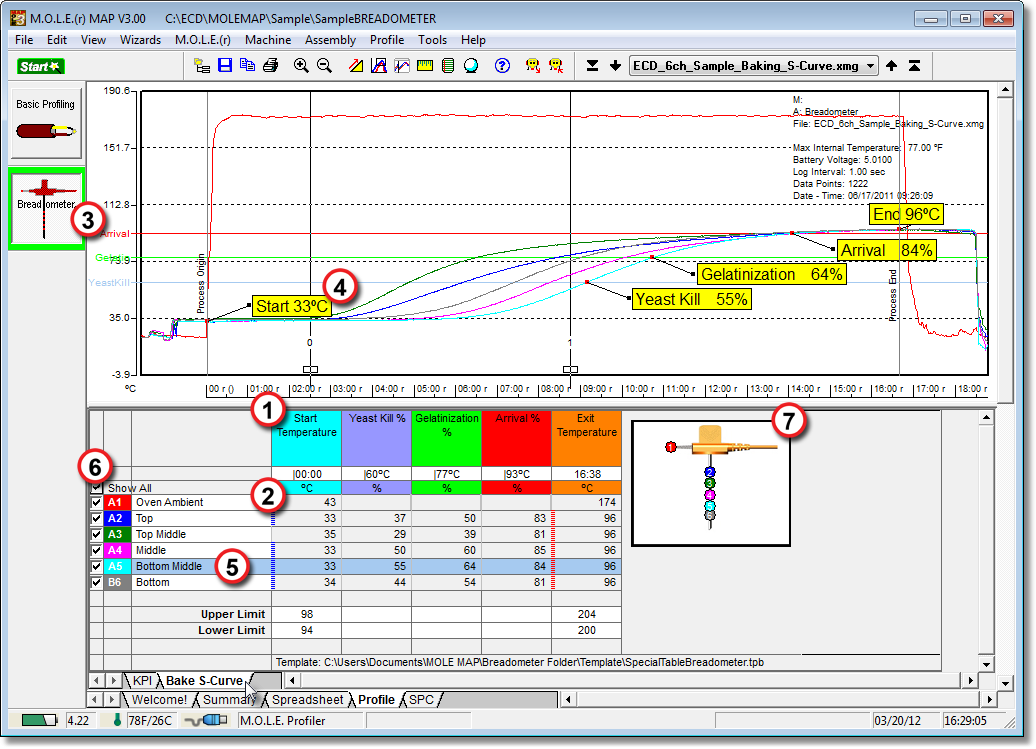Jump to the first data run arrow
The height and width of the screenshot is (749, 1036).
point(914,65)
